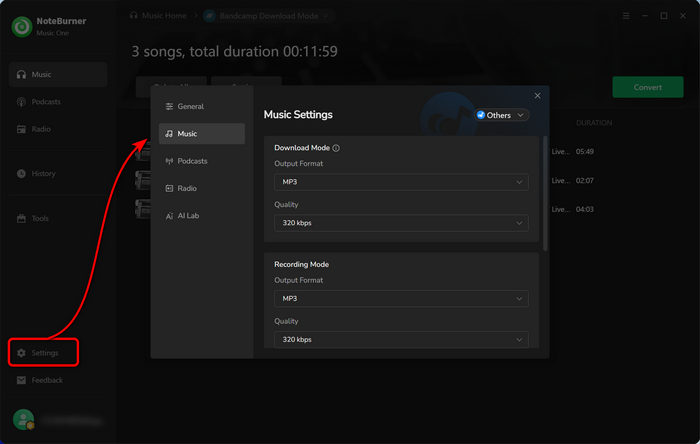Click the Convert button
Viewport: 700px width, 444px height.
[x=648, y=87]
